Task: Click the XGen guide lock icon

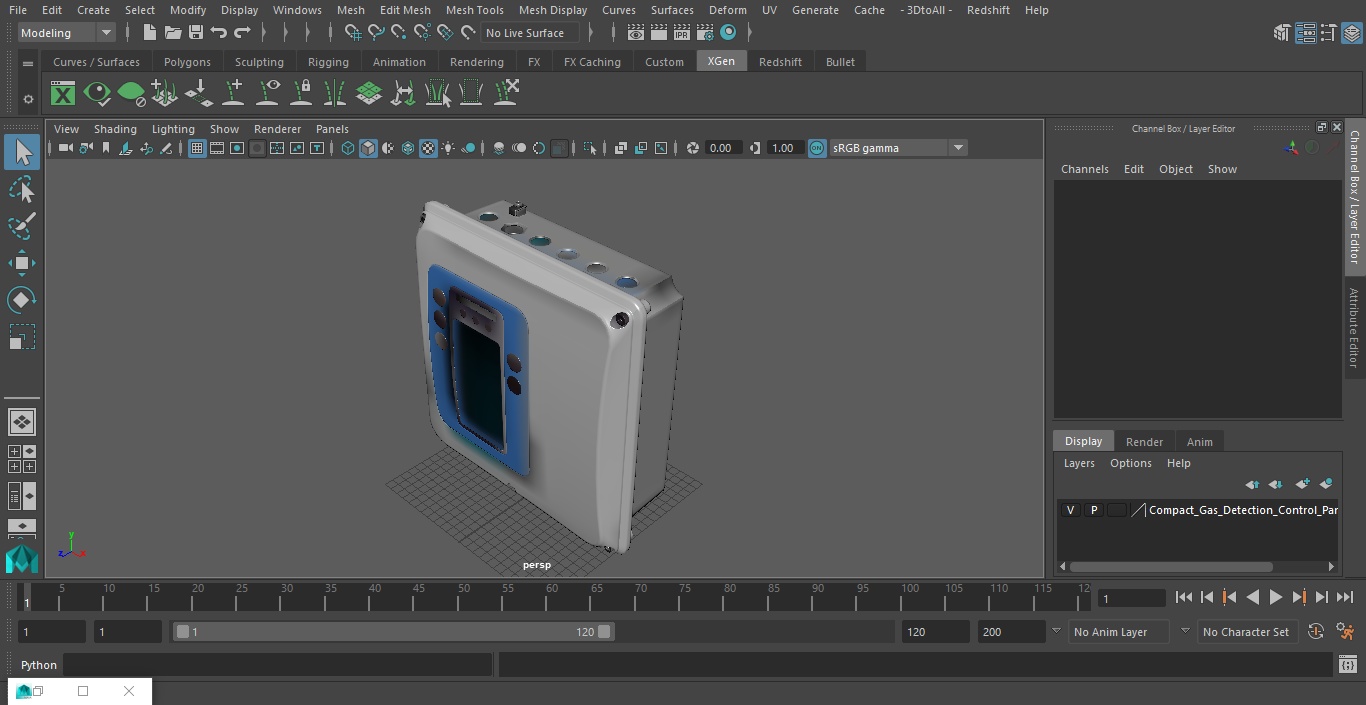Action: pos(301,94)
